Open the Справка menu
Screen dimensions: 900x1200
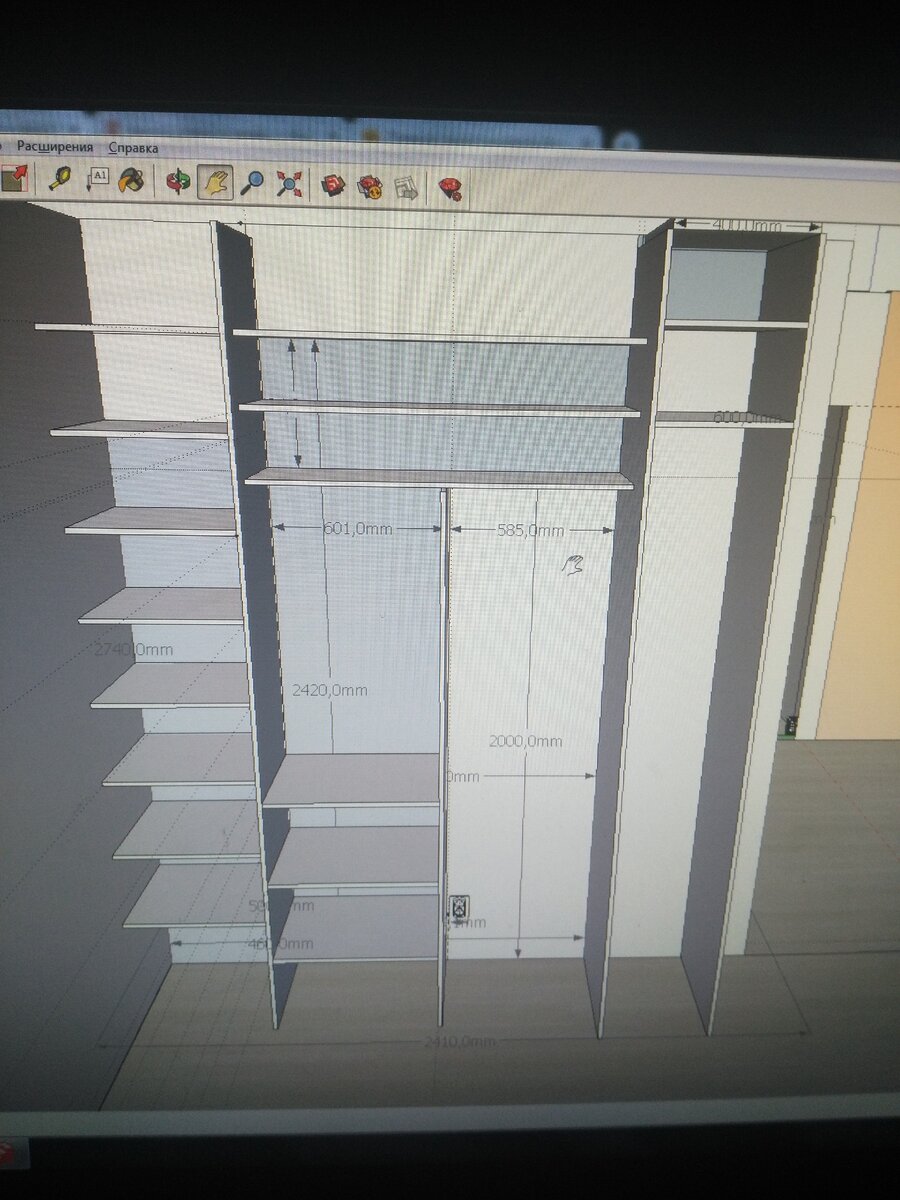(133, 148)
